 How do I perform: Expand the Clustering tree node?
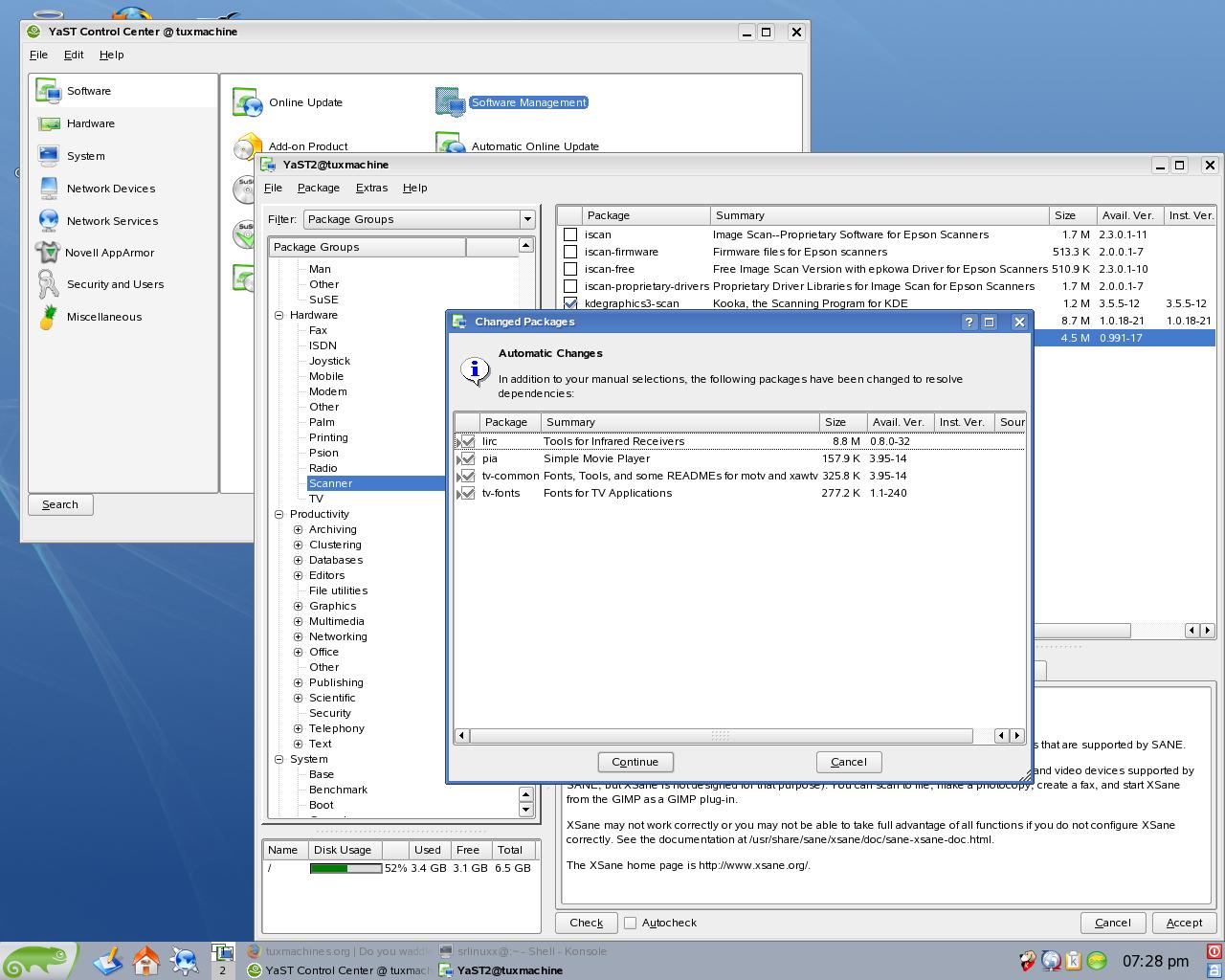pos(299,545)
